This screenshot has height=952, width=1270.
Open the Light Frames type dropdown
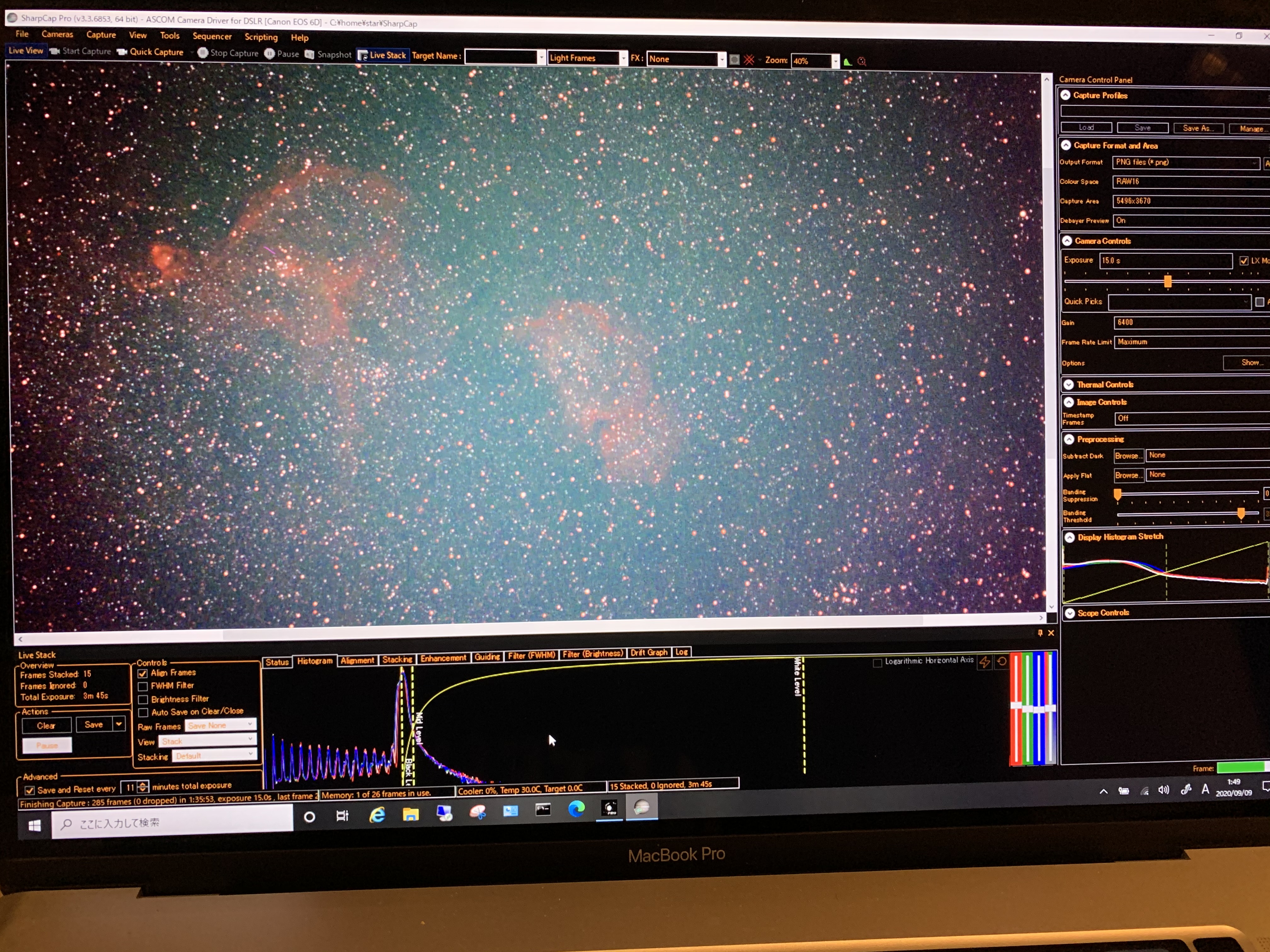point(623,59)
